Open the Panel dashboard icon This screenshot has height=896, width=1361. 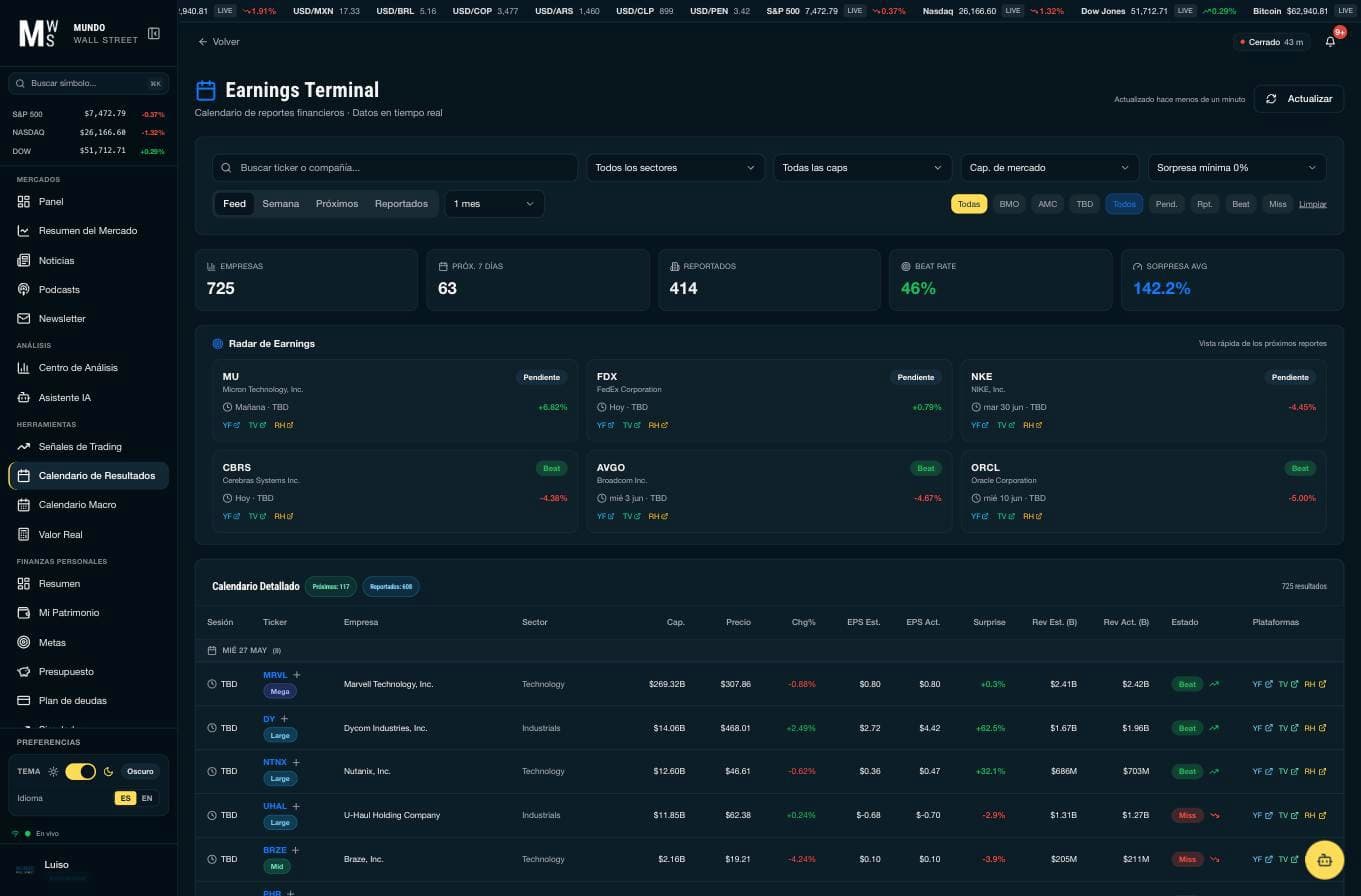(24, 202)
